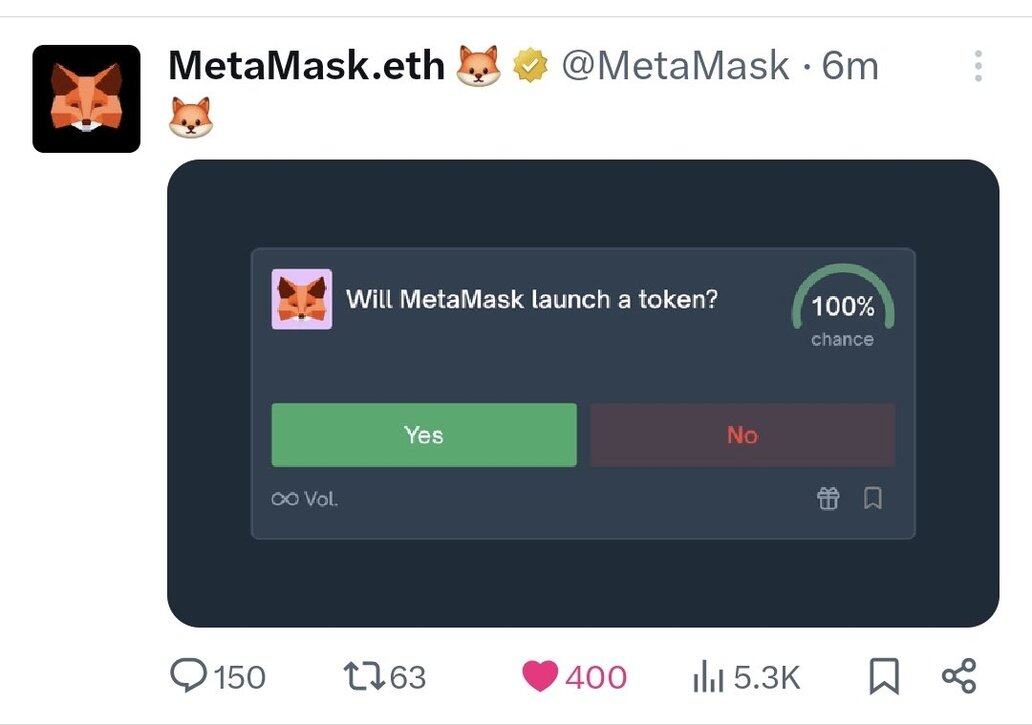Retweet the MetaMask post
The width and height of the screenshot is (1032, 725).
364,676
